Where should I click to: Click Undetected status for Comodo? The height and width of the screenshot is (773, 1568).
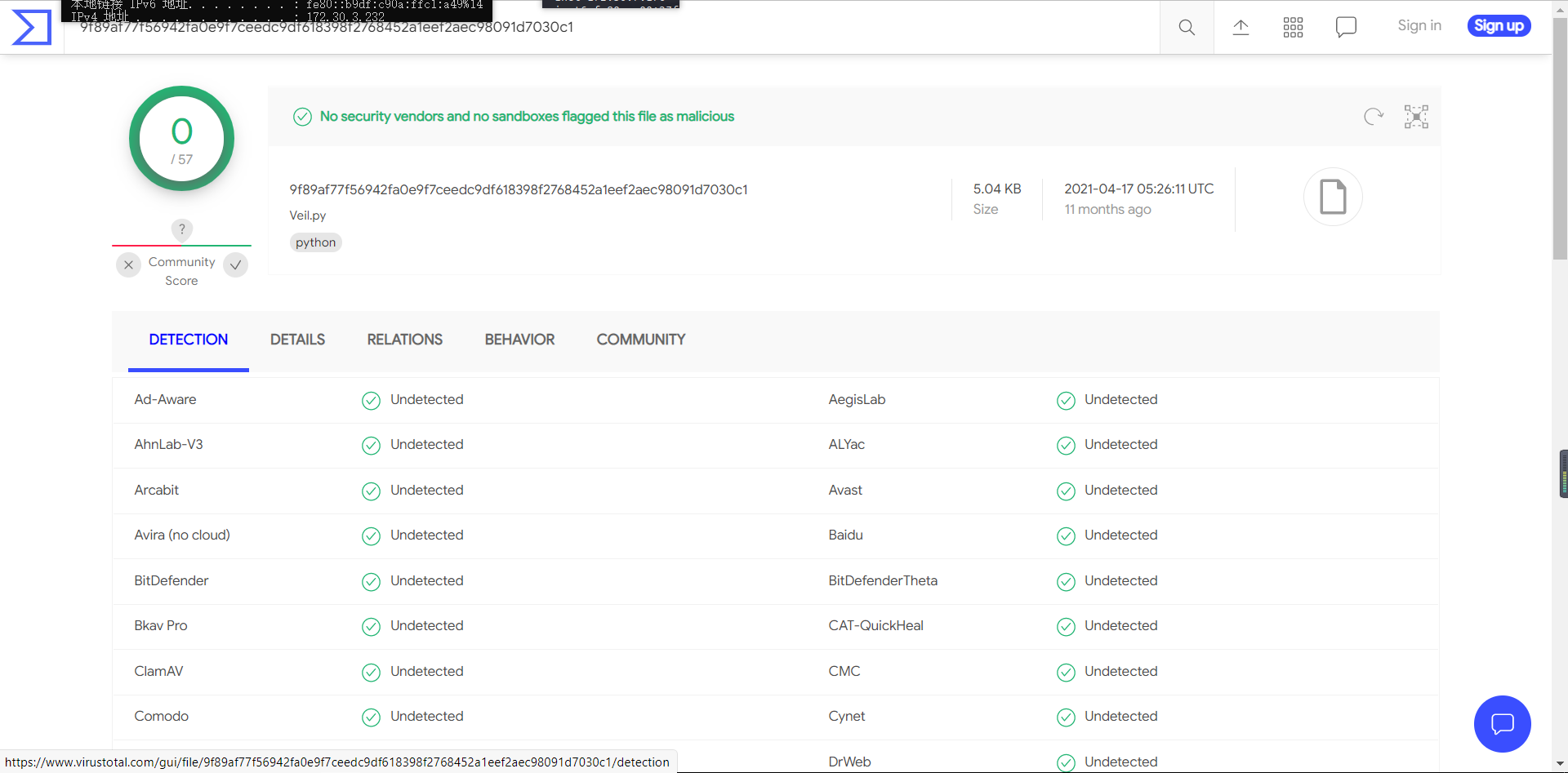(x=426, y=717)
